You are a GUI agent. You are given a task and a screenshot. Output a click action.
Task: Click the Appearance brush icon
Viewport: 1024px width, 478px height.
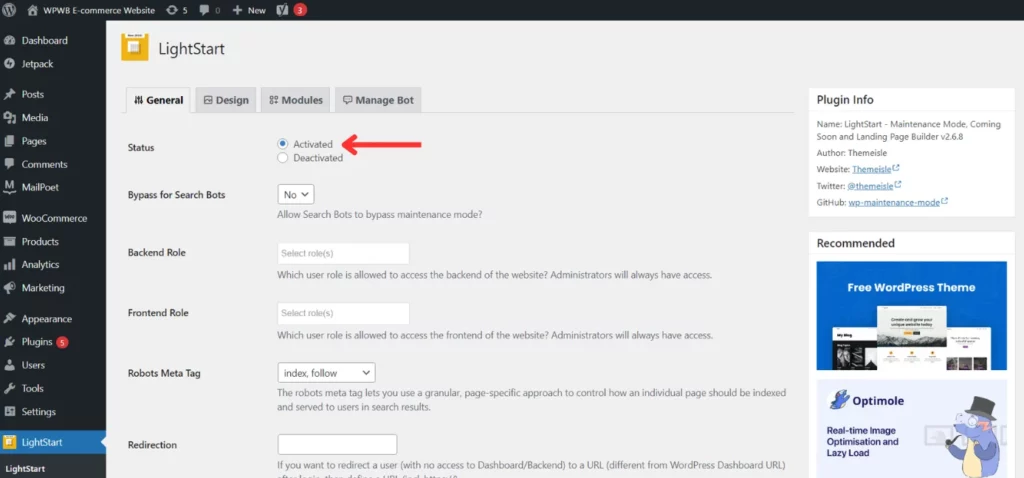point(9,319)
